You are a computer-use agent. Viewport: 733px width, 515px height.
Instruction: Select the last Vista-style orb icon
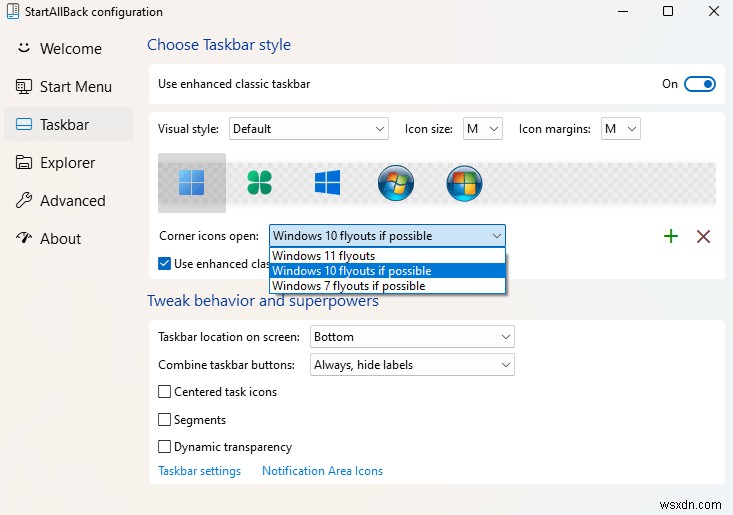(464, 182)
